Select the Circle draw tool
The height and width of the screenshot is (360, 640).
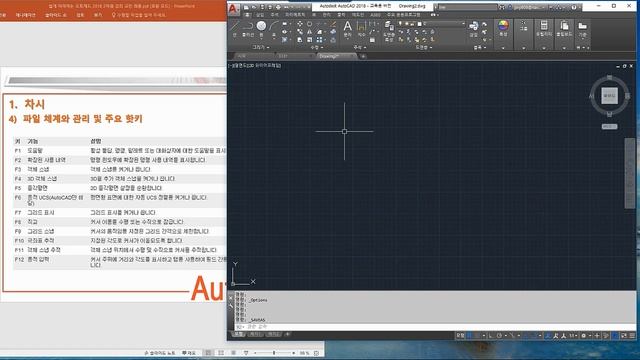pyautogui.click(x=261, y=27)
